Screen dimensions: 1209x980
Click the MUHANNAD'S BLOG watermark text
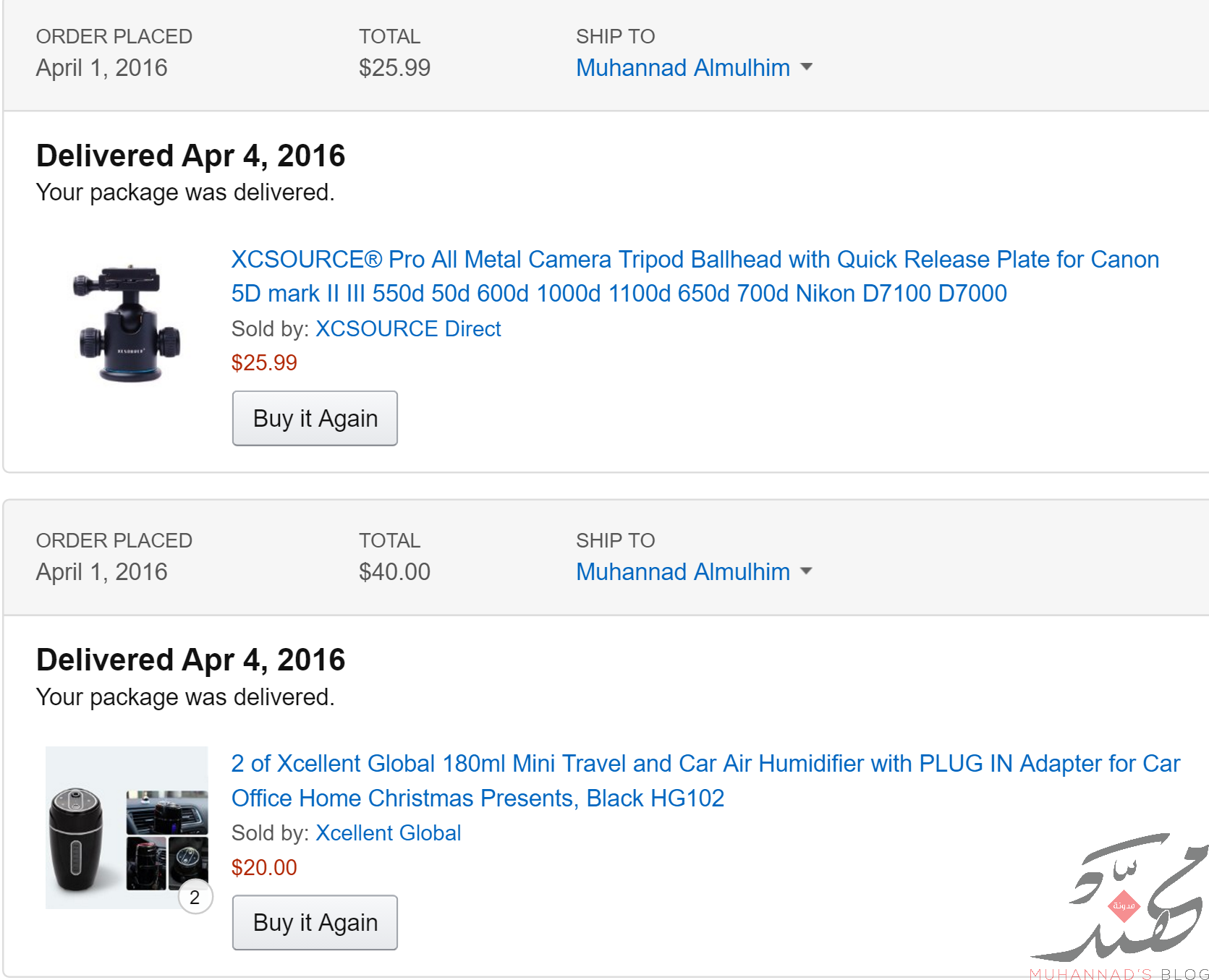pyautogui.click(x=1119, y=973)
